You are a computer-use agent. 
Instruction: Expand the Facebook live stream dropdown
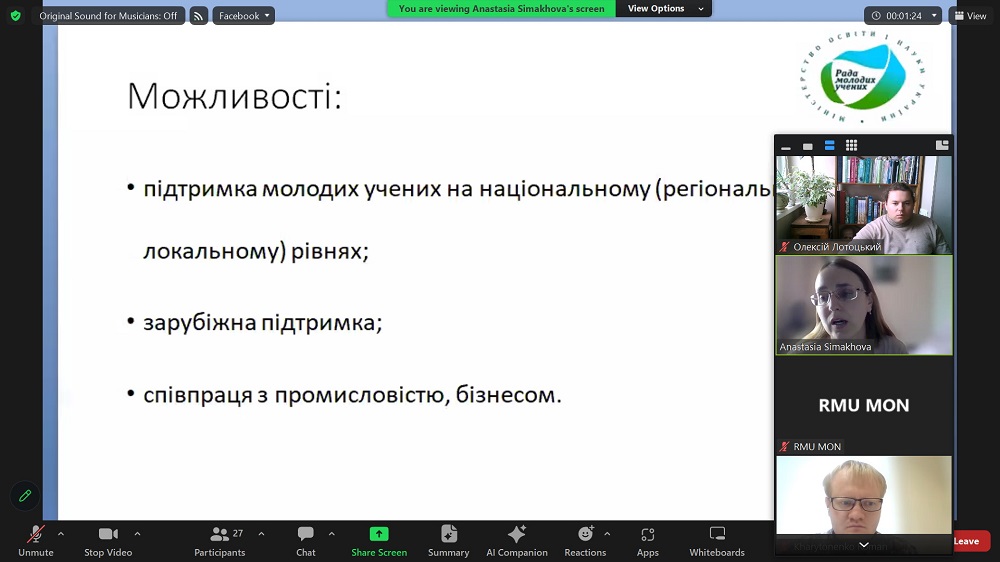tap(244, 16)
